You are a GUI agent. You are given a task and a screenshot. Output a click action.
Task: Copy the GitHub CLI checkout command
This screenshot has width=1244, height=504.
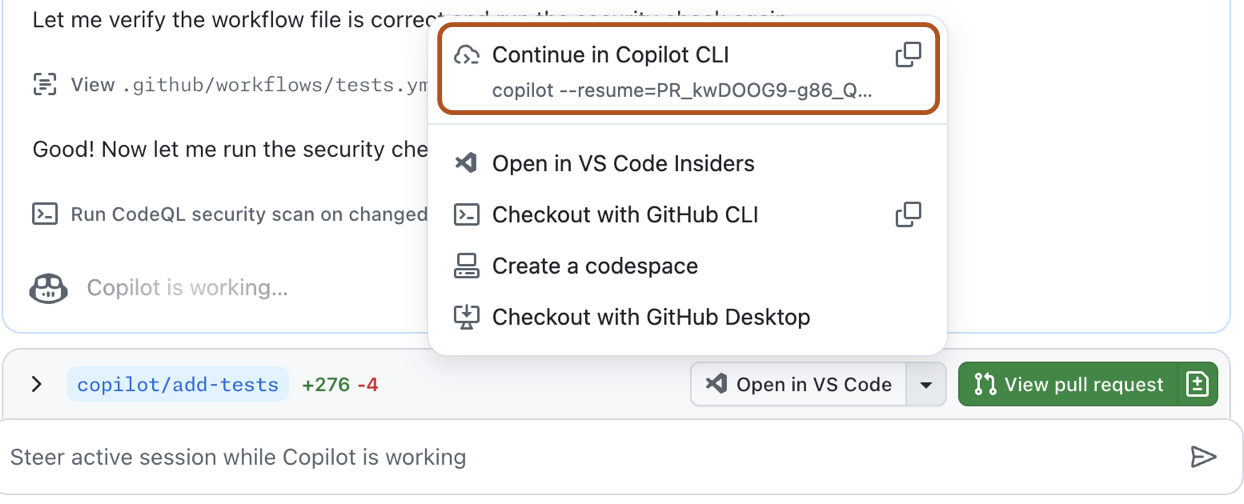[x=908, y=214]
